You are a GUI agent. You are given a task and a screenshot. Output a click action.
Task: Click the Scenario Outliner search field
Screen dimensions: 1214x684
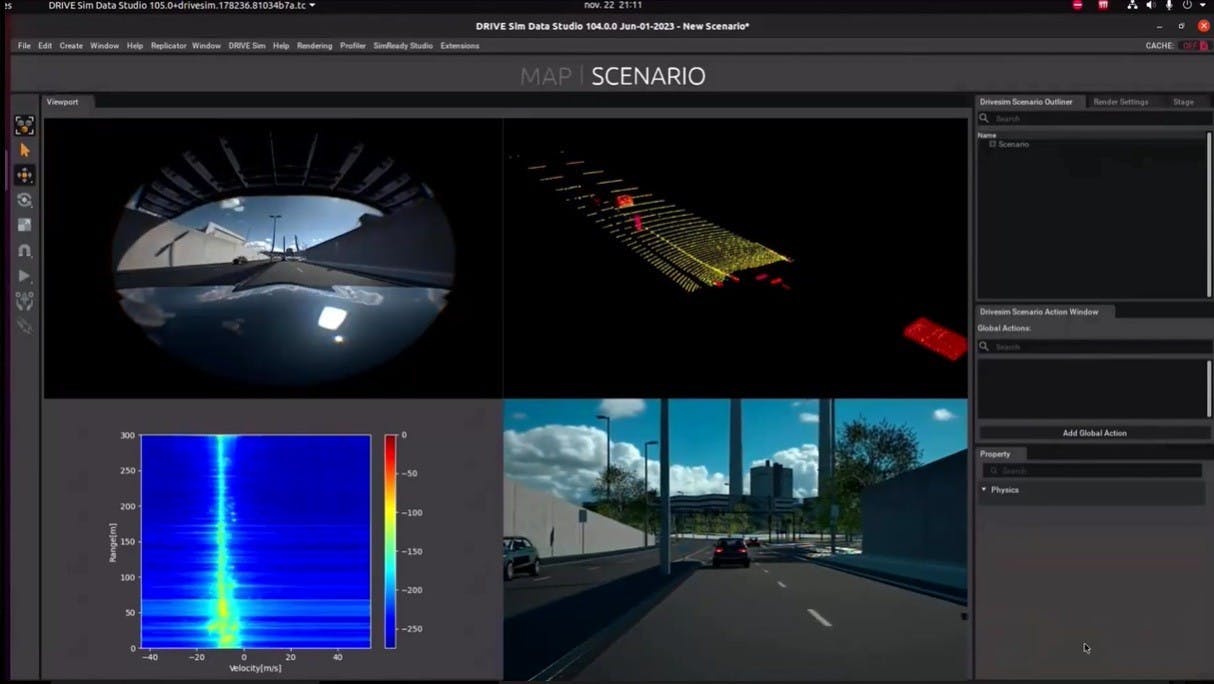pyautogui.click(x=1094, y=118)
